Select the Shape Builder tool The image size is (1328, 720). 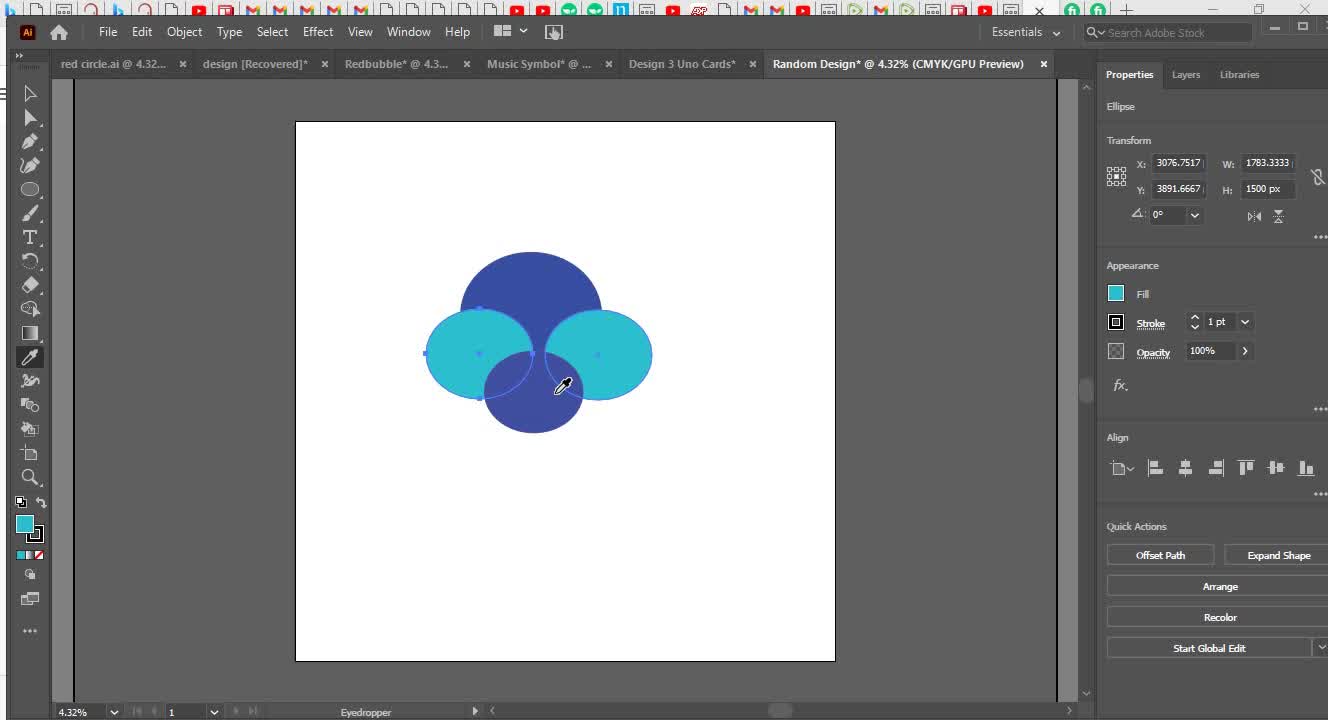(x=30, y=309)
